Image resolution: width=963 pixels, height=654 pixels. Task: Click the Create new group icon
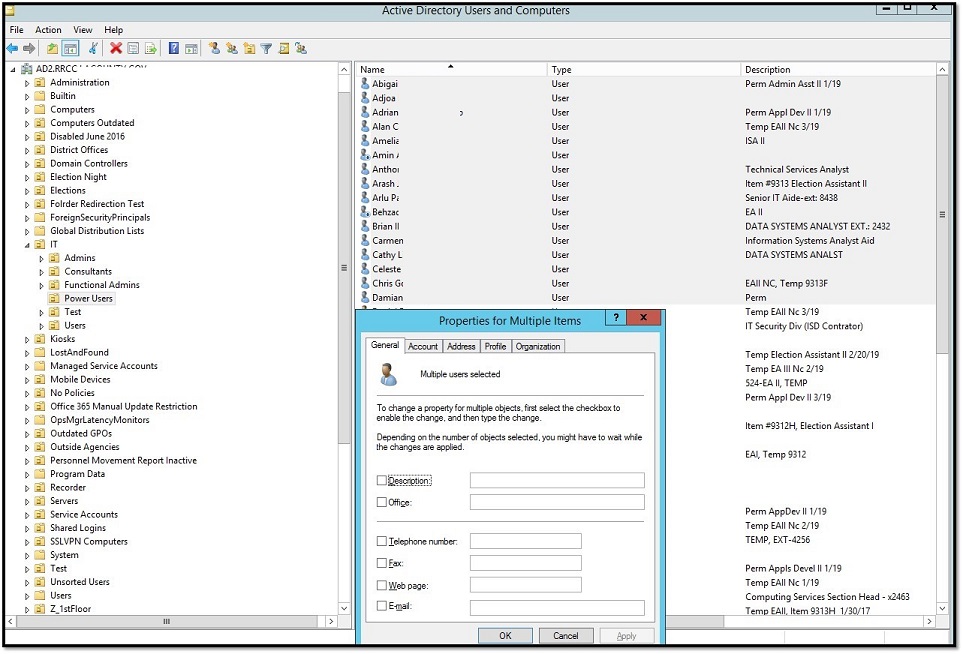[232, 49]
